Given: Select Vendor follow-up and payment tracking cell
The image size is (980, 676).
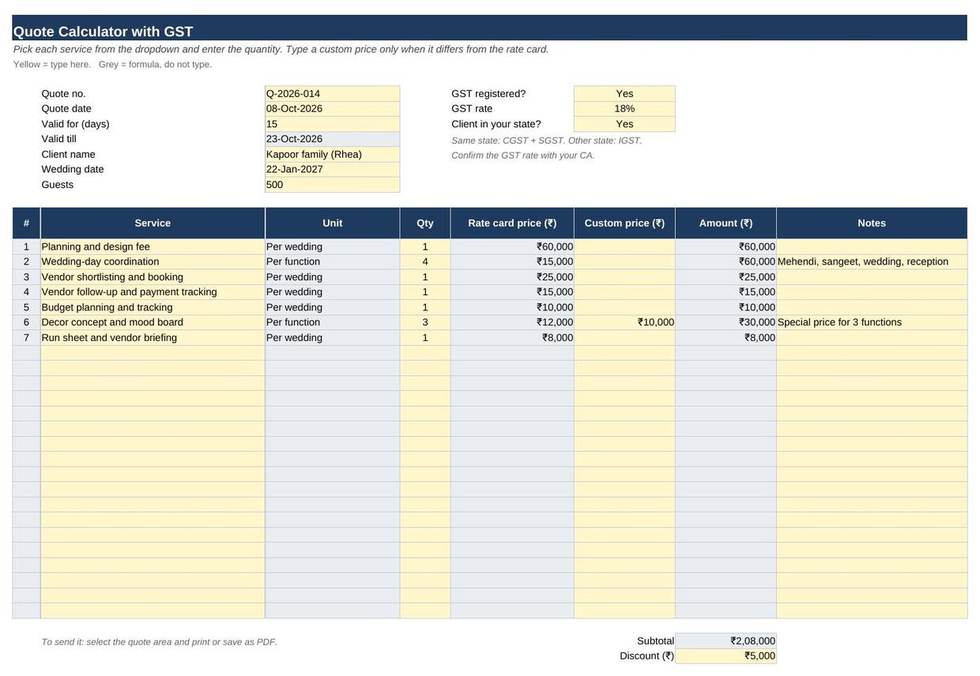Looking at the screenshot, I should click(x=152, y=292).
